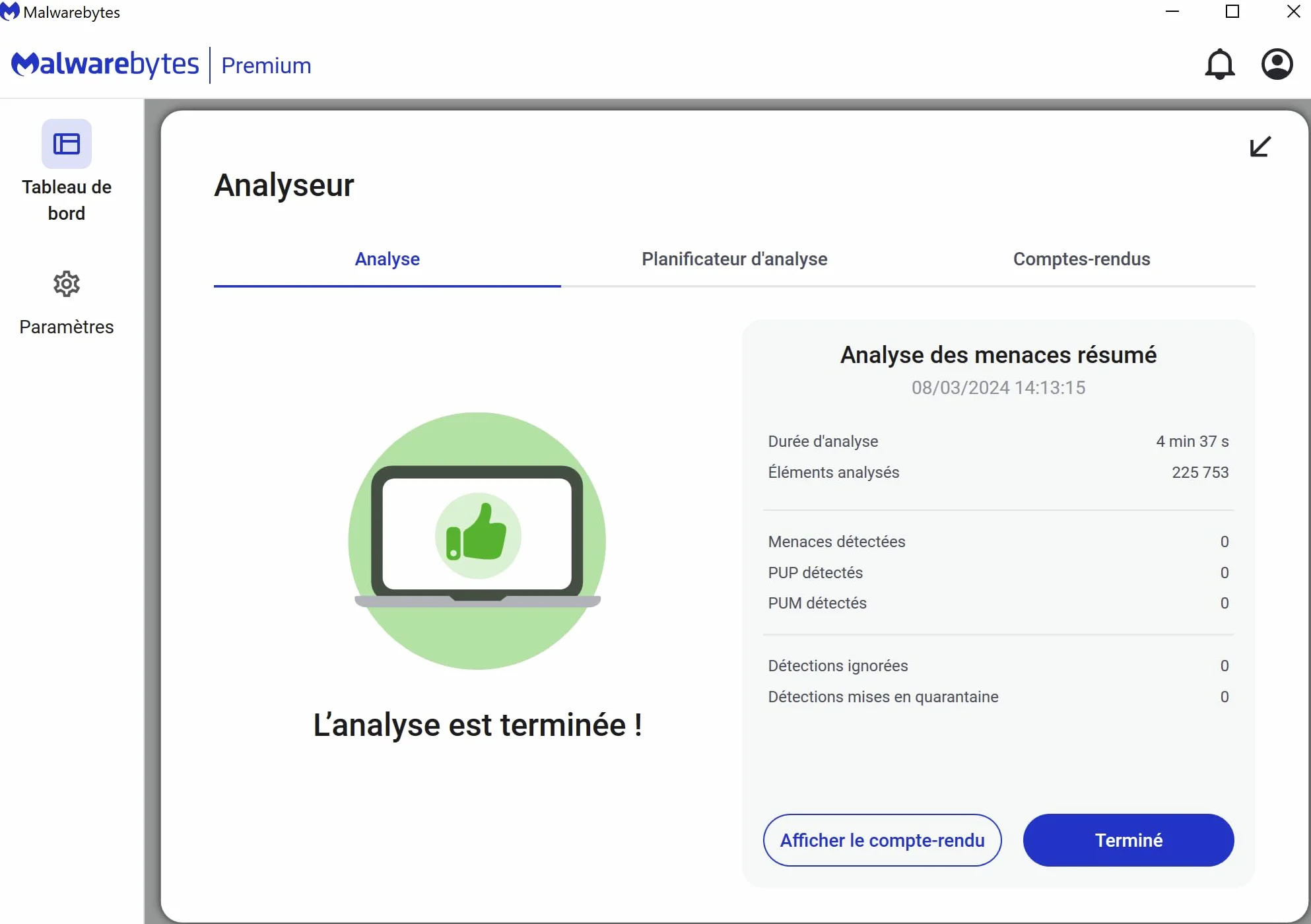The height and width of the screenshot is (924, 1311).
Task: Maximize the Malwarebytes window
Action: (x=1232, y=12)
